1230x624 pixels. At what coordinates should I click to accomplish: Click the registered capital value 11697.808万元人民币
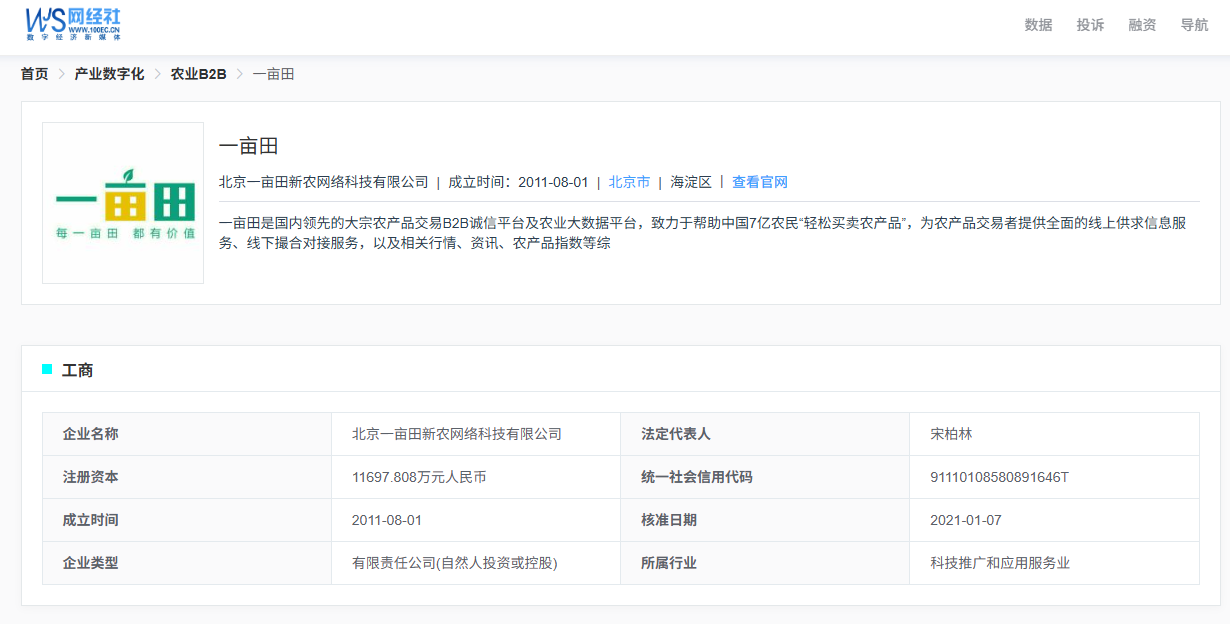coord(419,477)
